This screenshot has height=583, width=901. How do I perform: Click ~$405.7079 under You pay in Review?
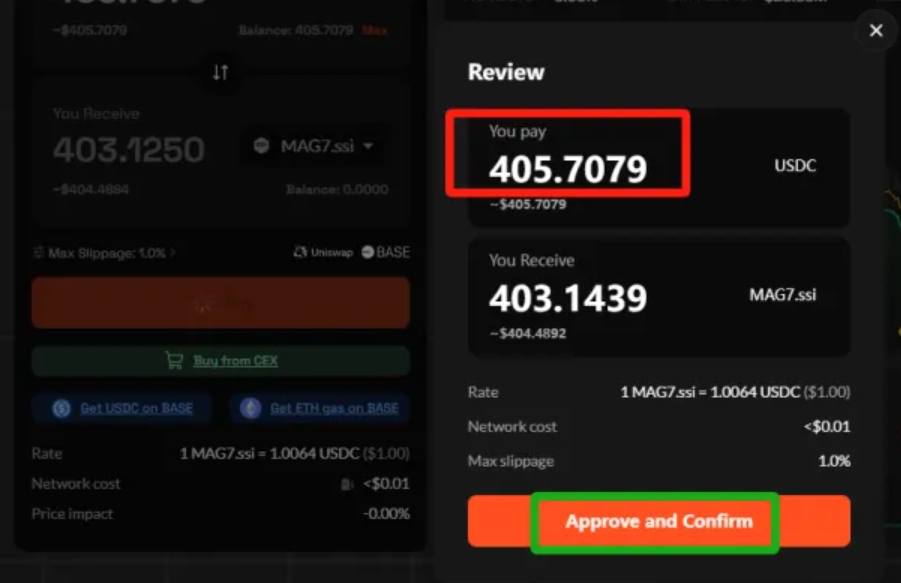528,204
